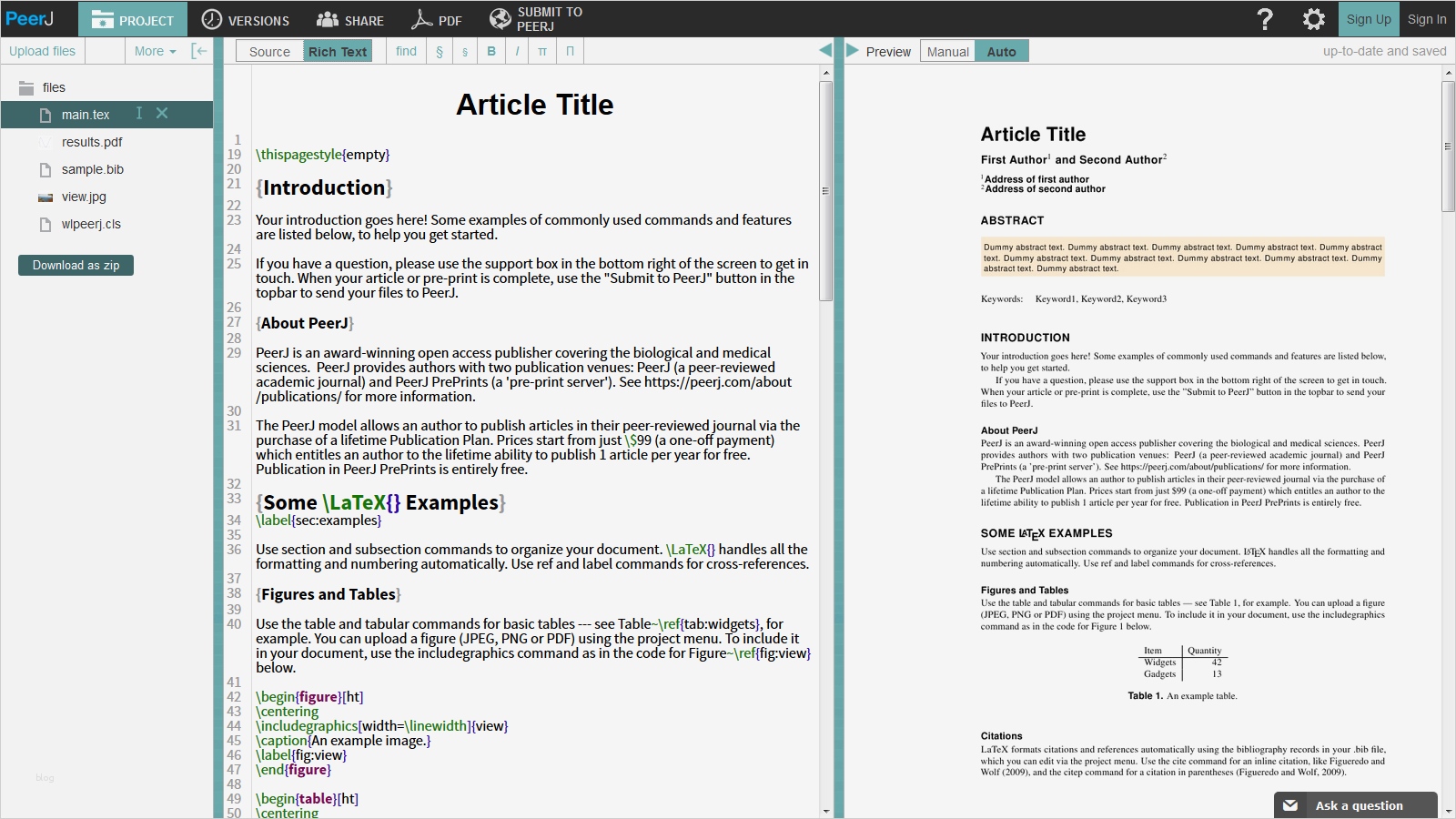Image resolution: width=1456 pixels, height=819 pixels.
Task: Insert a subsection with the small § icon
Action: click(x=465, y=52)
